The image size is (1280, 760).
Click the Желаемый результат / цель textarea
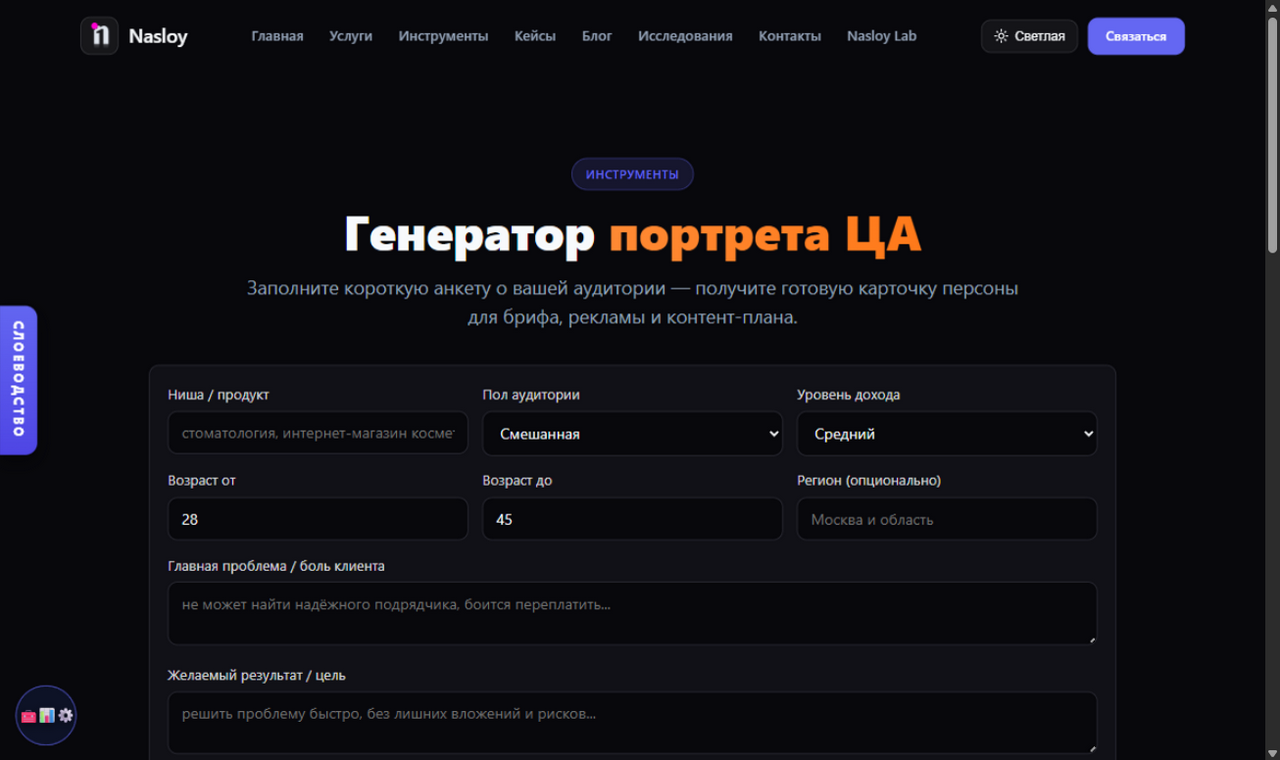coord(632,722)
